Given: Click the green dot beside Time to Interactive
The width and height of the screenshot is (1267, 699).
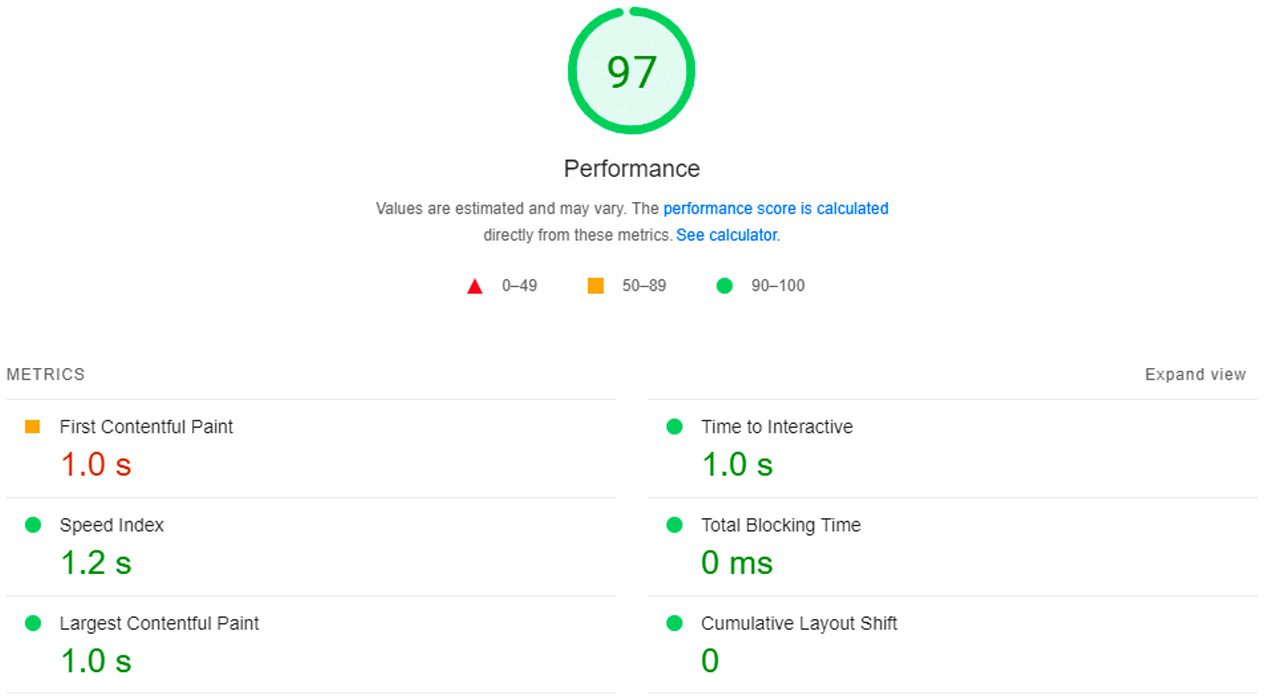Looking at the screenshot, I should 674,427.
